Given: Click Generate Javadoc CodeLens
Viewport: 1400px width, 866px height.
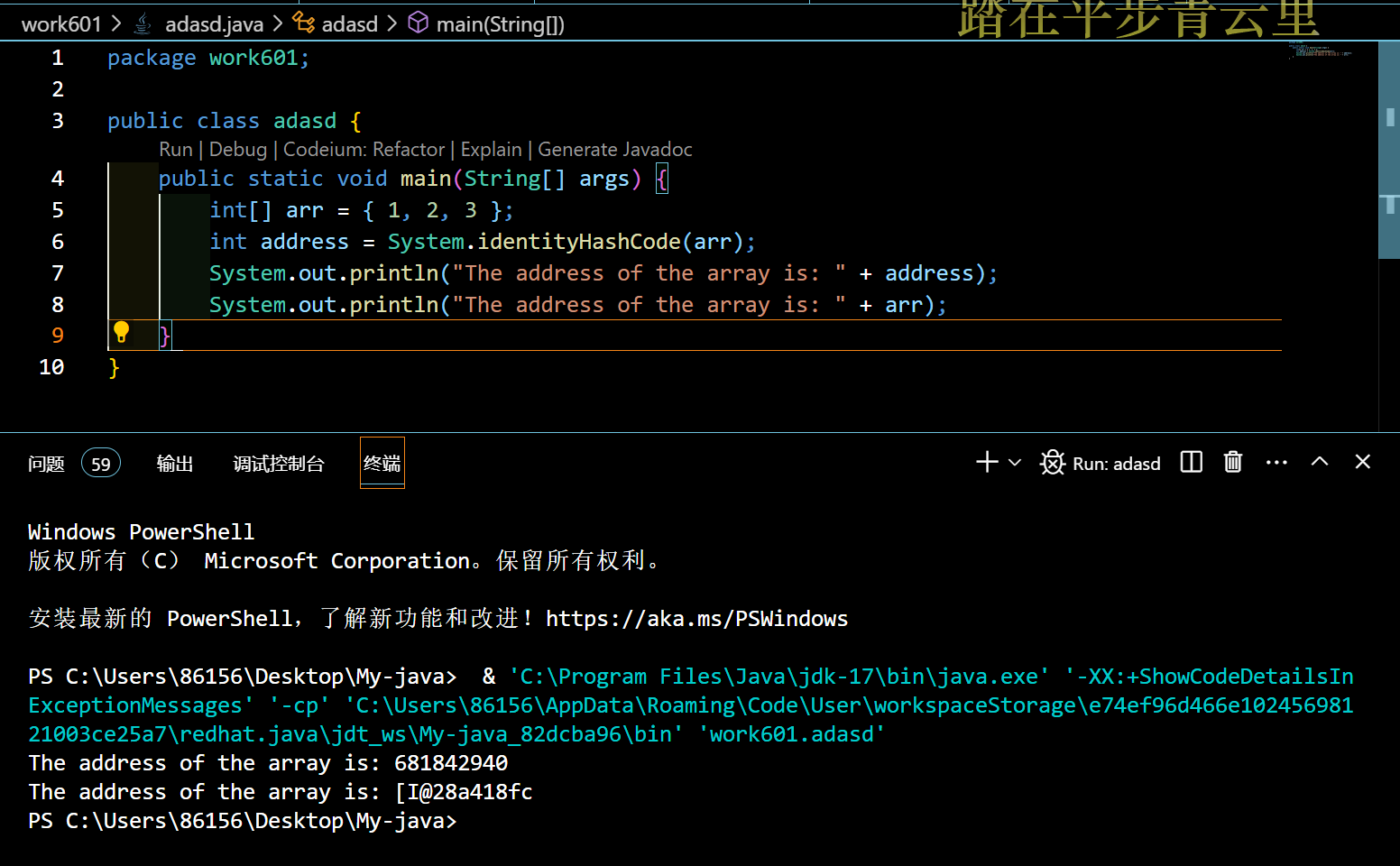Looking at the screenshot, I should (615, 150).
